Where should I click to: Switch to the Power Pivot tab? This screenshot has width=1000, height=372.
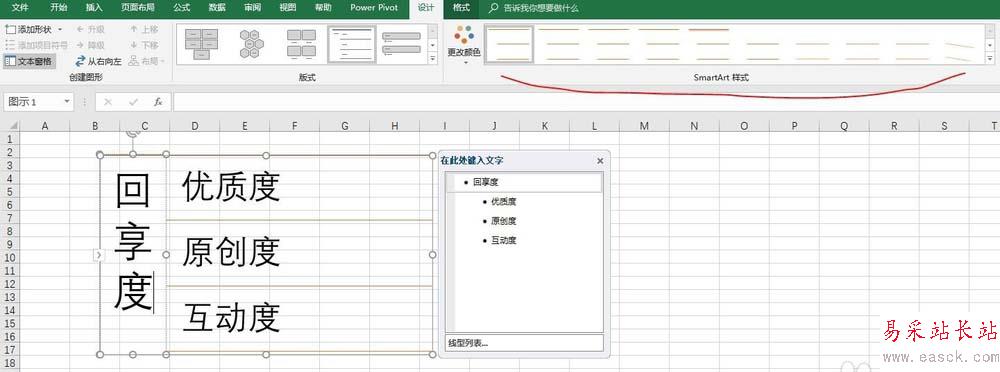374,8
